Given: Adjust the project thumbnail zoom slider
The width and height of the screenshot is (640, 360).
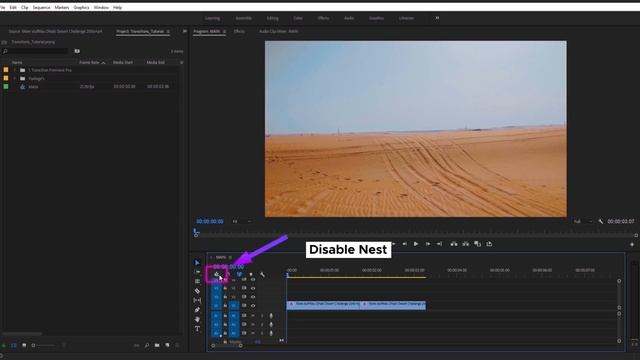Looking at the screenshot, I should pyautogui.click(x=43, y=345).
